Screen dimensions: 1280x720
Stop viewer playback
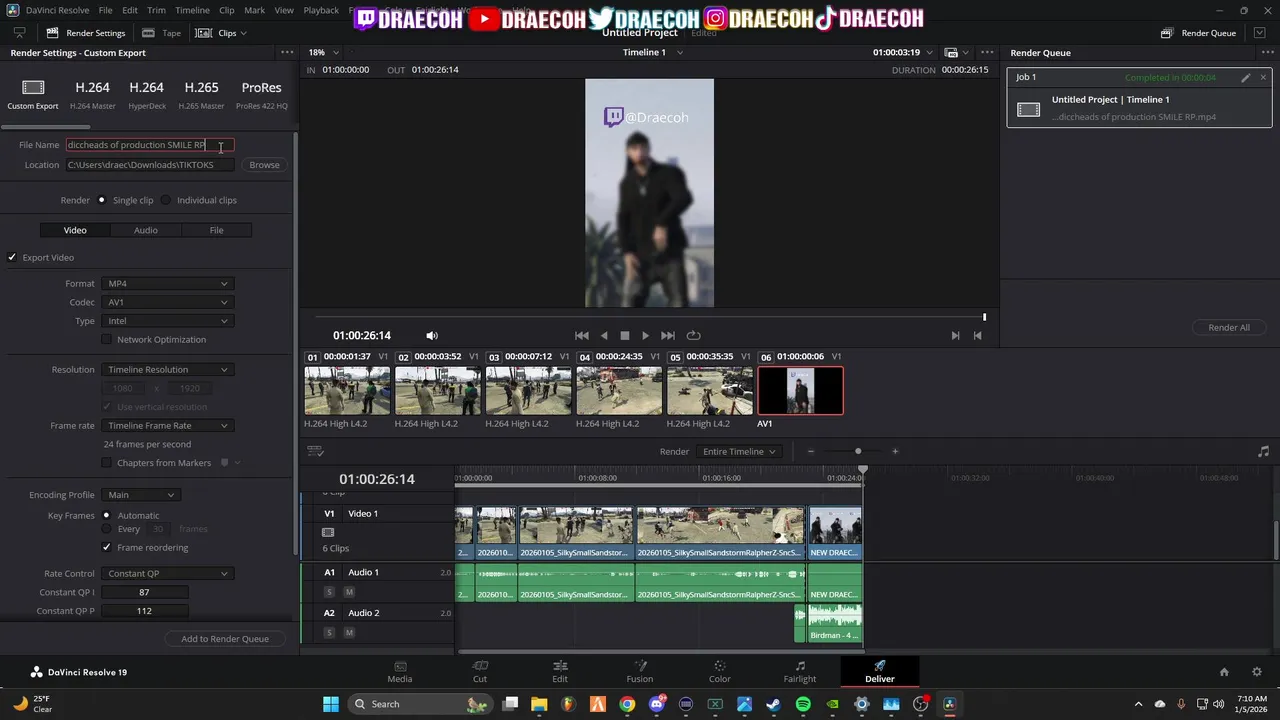(x=625, y=336)
